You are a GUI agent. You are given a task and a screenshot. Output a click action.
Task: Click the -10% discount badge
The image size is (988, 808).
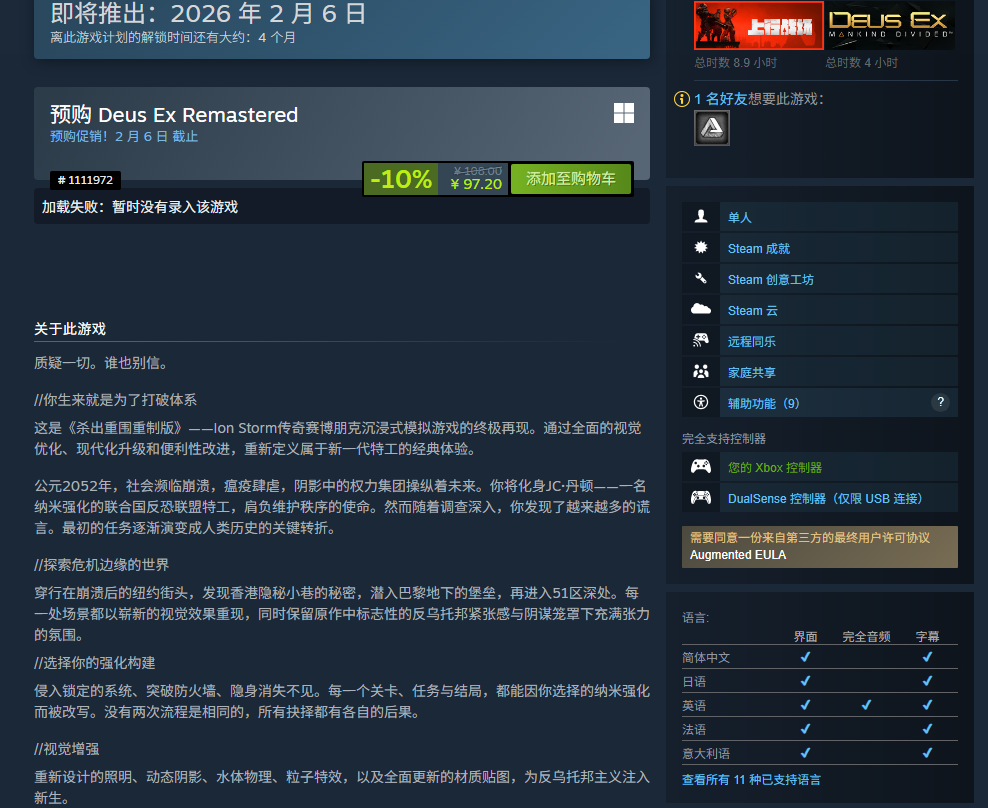pyautogui.click(x=401, y=179)
